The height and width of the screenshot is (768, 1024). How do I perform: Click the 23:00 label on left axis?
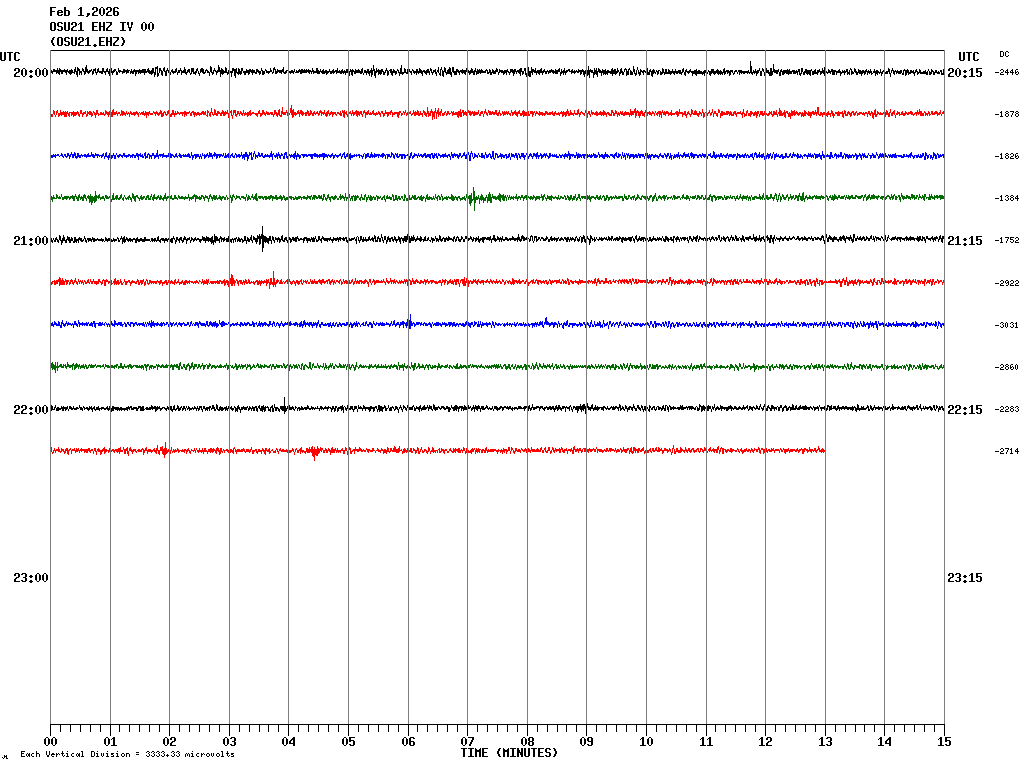pyautogui.click(x=30, y=578)
